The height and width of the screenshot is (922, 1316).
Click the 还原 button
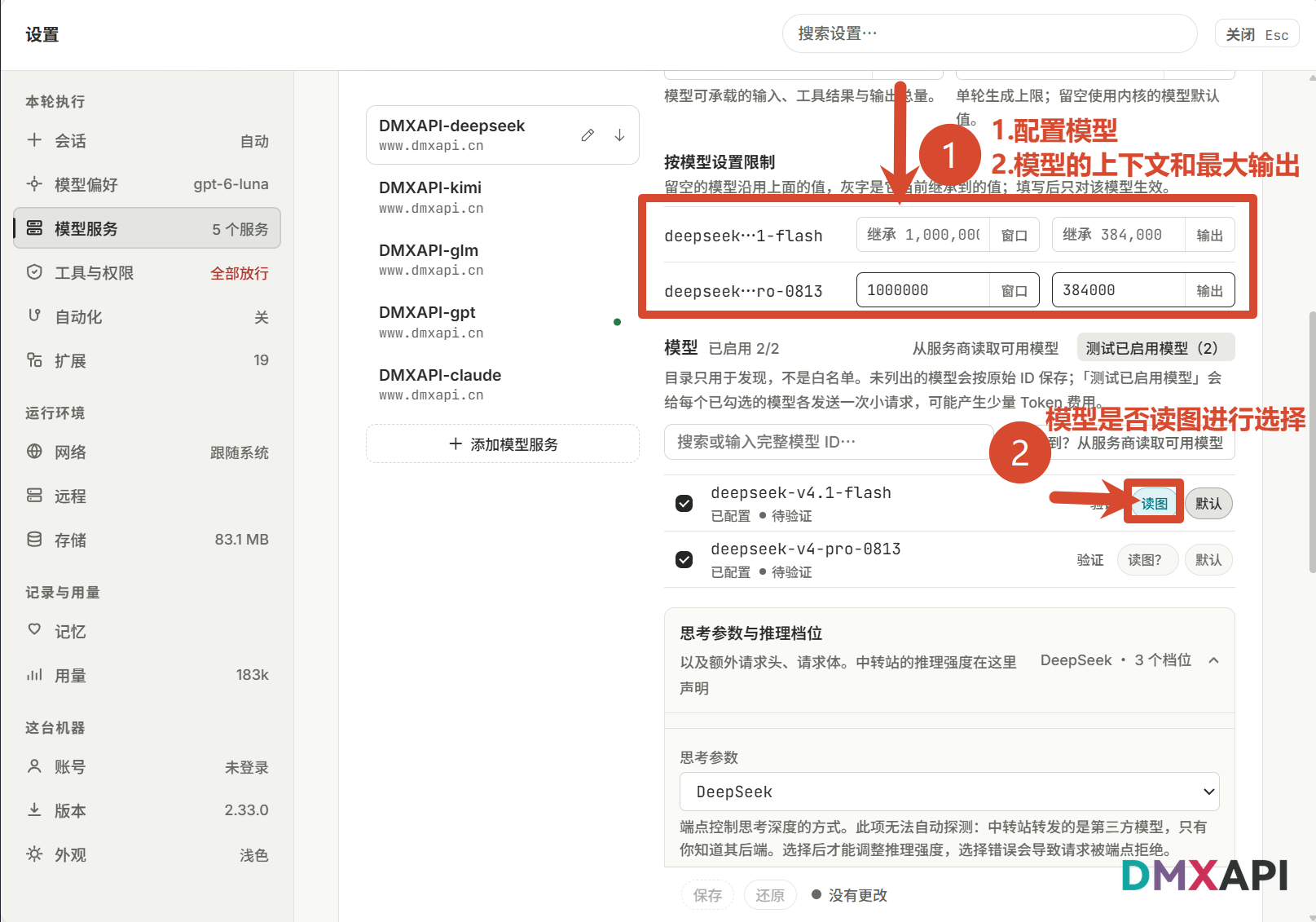[770, 895]
